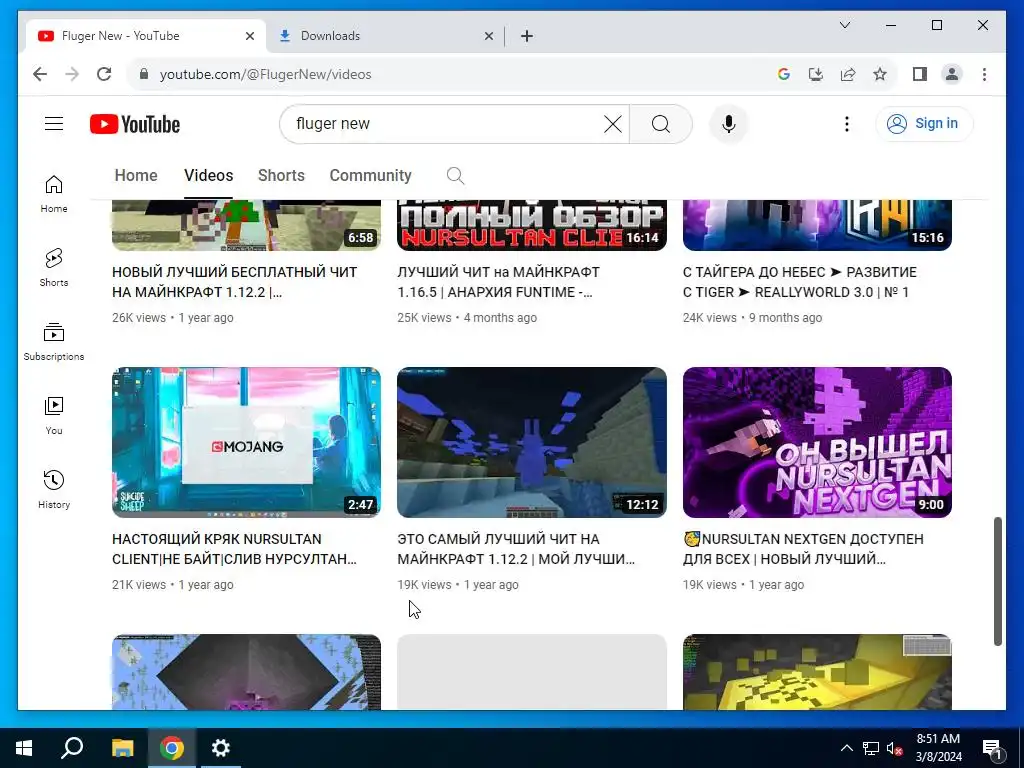
Task: Show hidden system tray icons
Action: point(846,748)
